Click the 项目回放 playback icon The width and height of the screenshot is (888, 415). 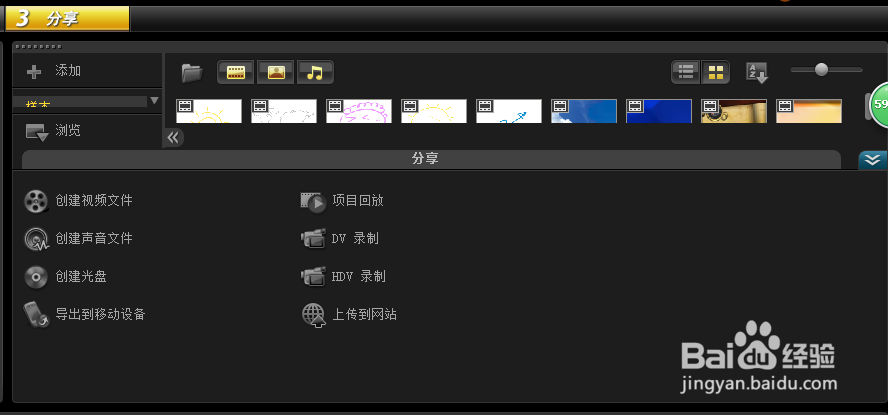(313, 202)
